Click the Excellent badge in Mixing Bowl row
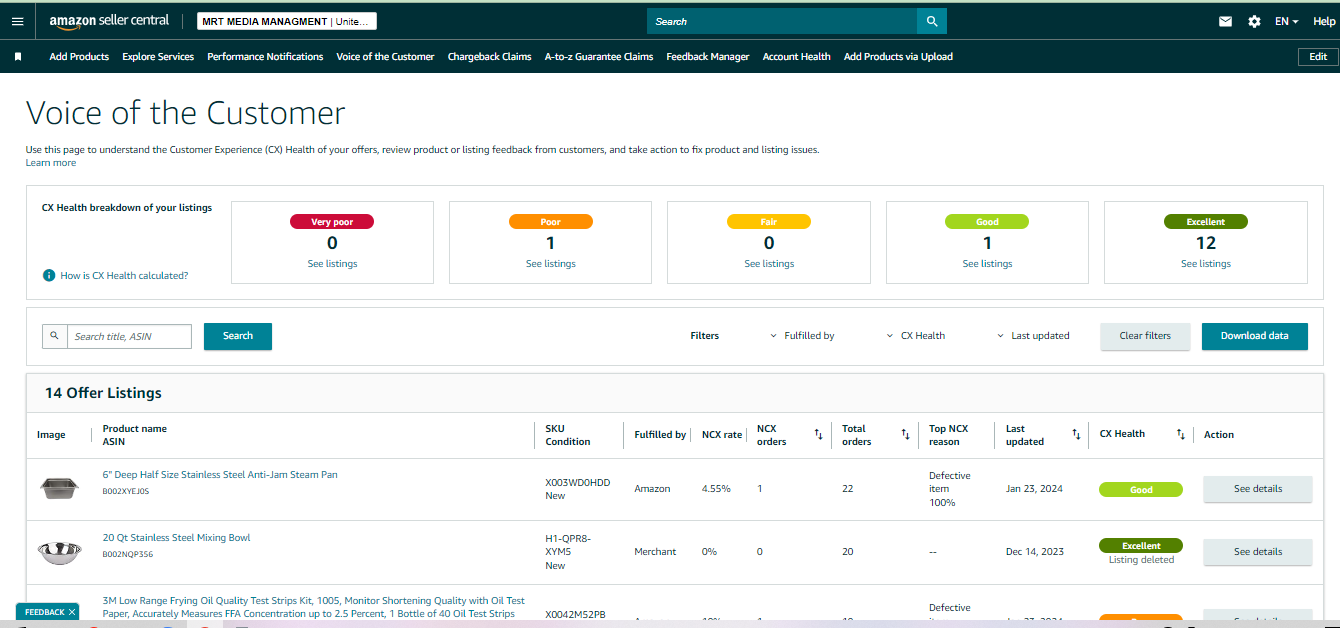 1141,546
